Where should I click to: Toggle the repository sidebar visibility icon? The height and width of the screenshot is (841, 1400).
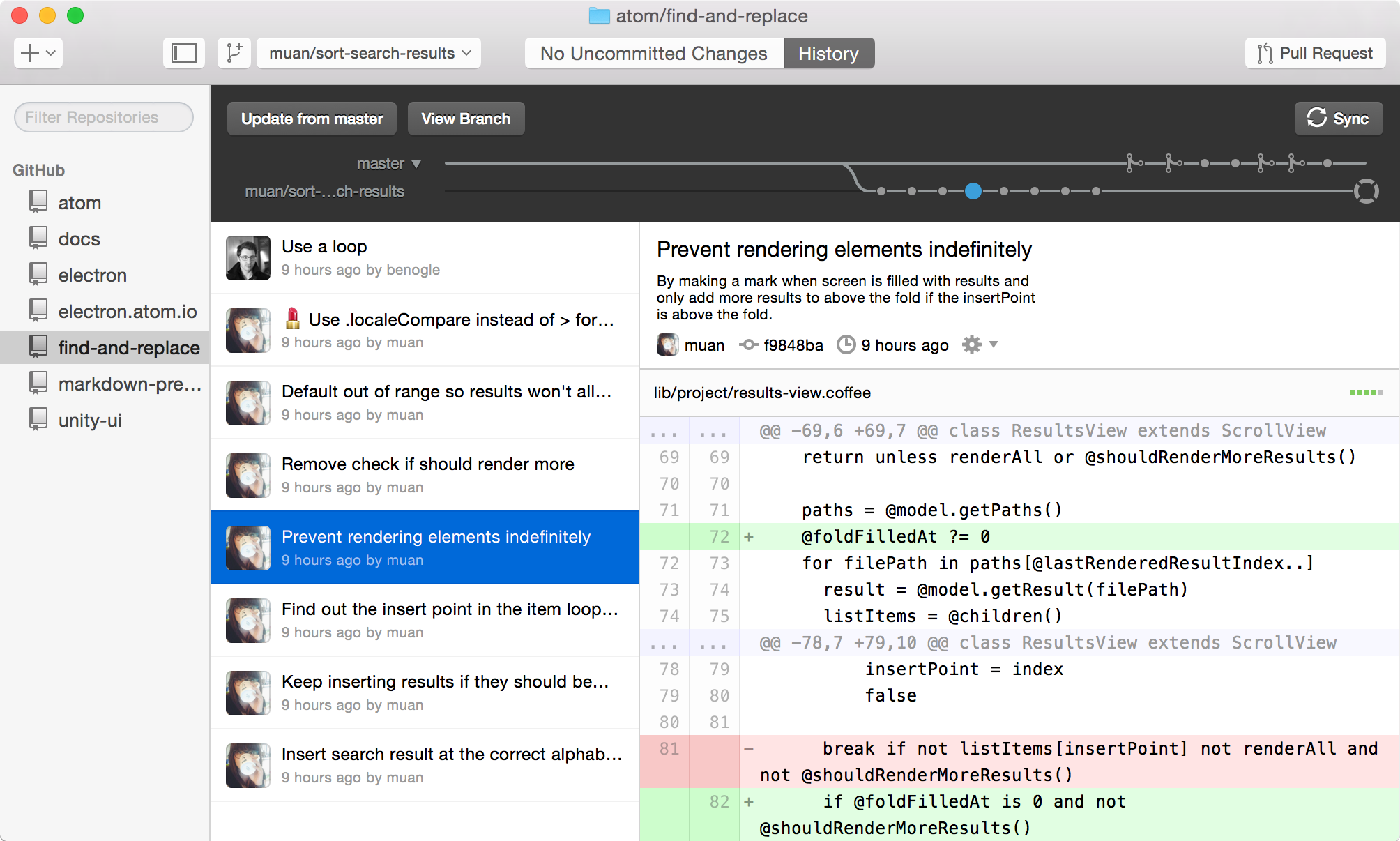click(184, 53)
